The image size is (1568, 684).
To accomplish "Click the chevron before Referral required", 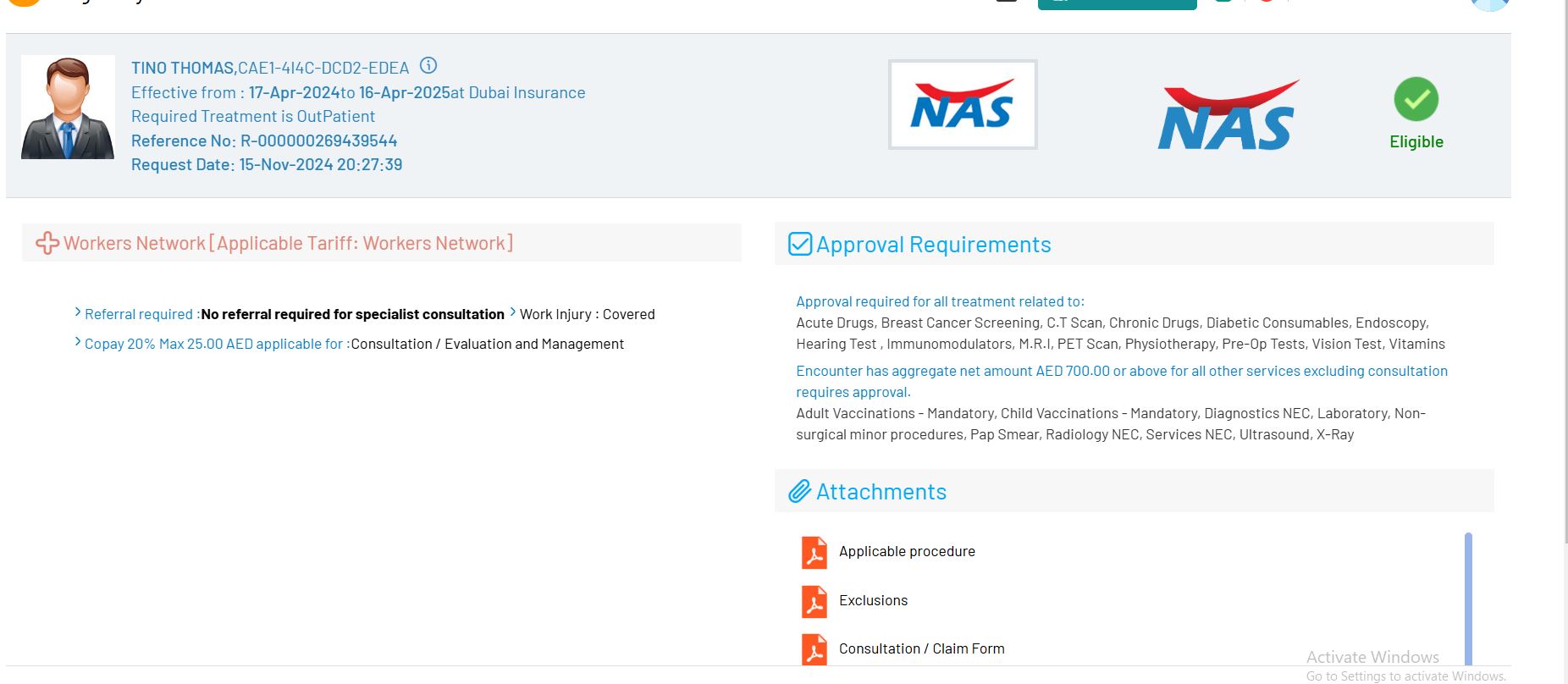I will tap(78, 312).
